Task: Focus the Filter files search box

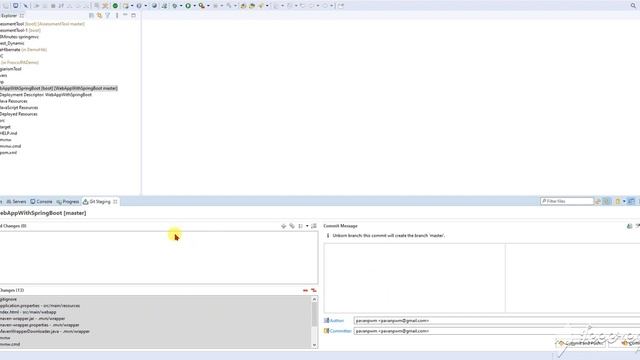Action: point(567,201)
